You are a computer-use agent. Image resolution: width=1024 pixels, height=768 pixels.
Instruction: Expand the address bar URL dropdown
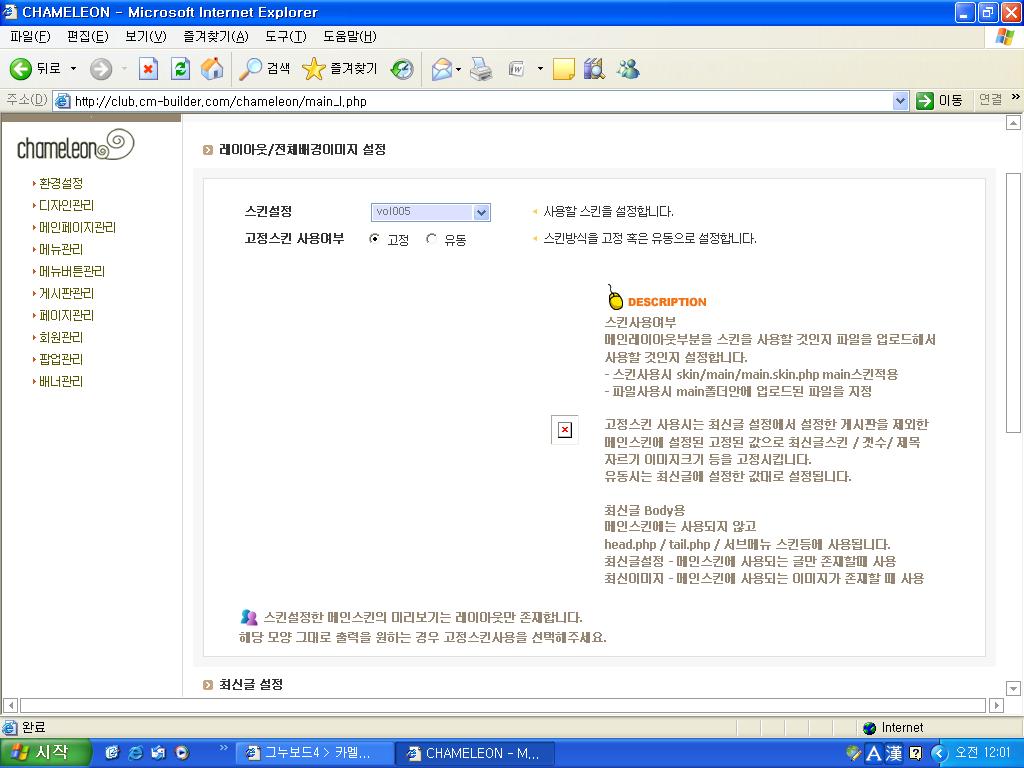[900, 101]
